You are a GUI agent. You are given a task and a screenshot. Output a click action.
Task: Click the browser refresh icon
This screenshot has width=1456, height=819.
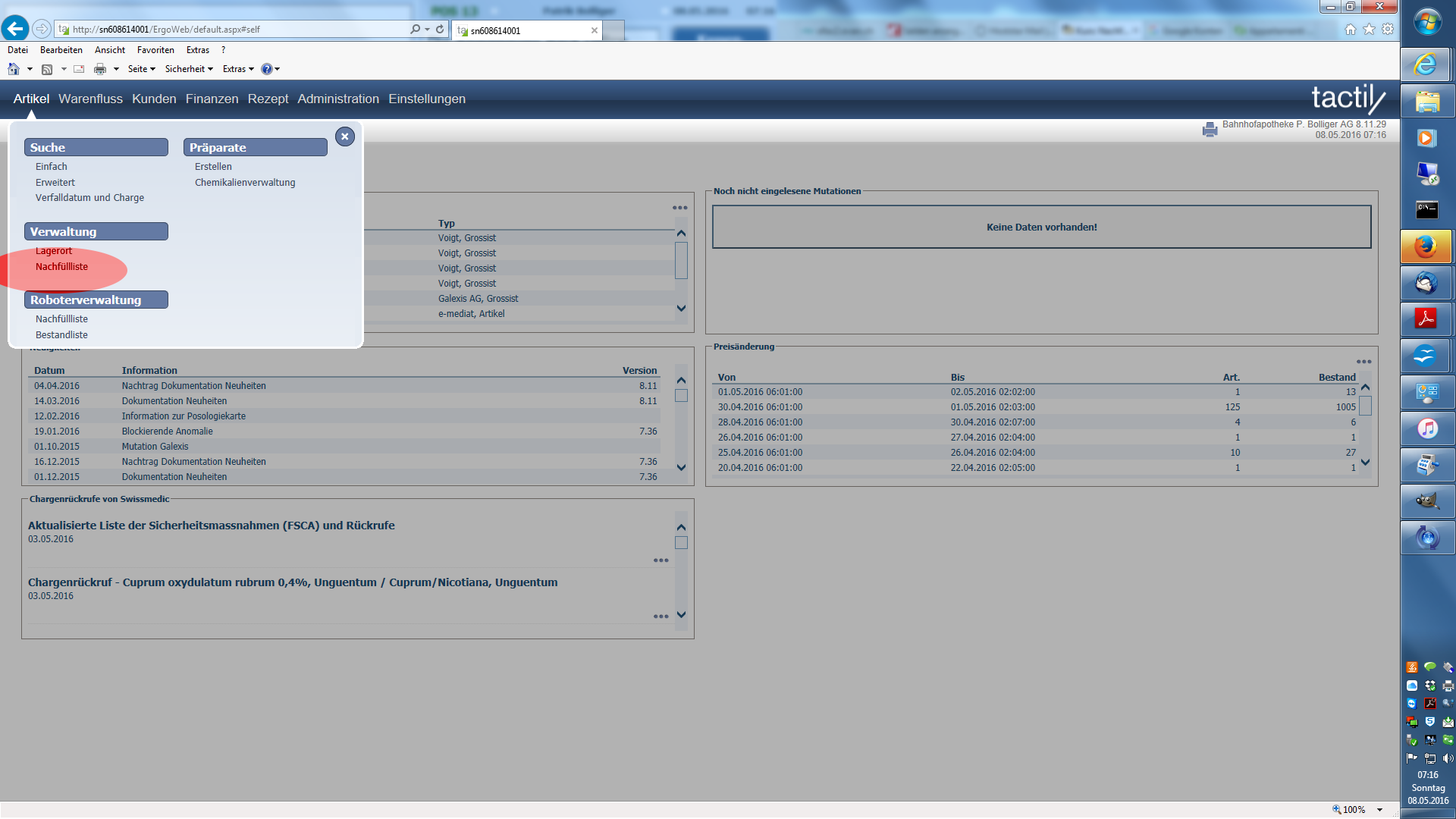click(440, 30)
